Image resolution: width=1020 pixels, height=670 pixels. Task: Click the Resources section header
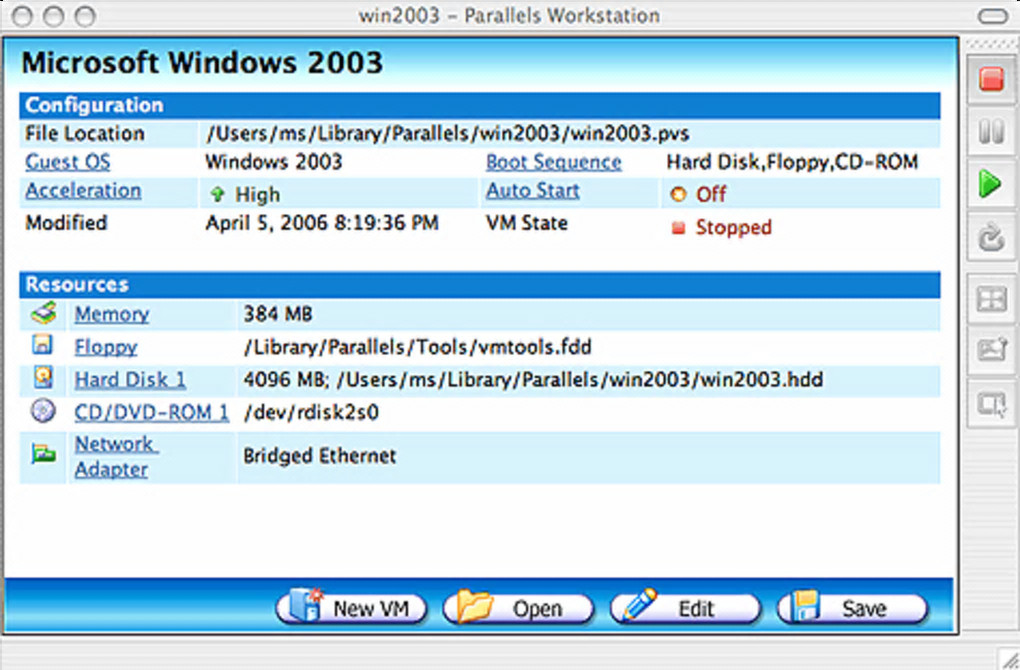[479, 284]
